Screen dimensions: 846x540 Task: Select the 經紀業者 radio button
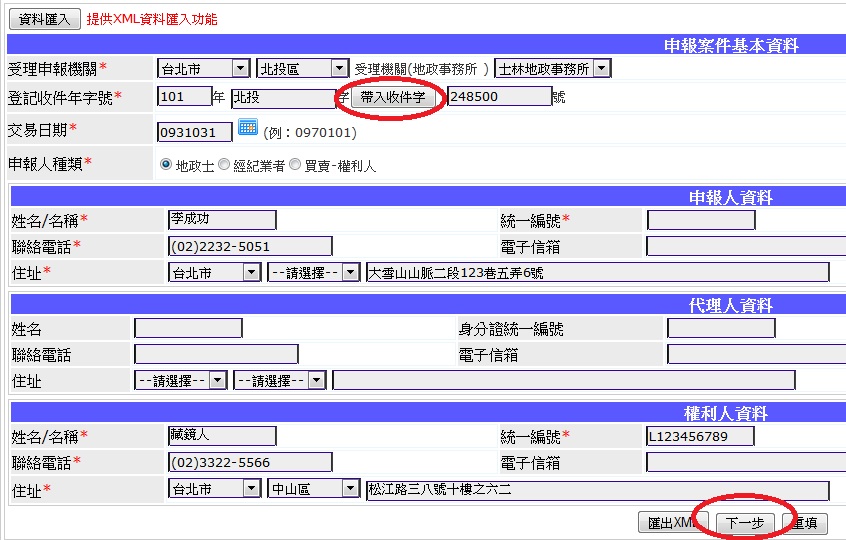pyautogui.click(x=224, y=165)
